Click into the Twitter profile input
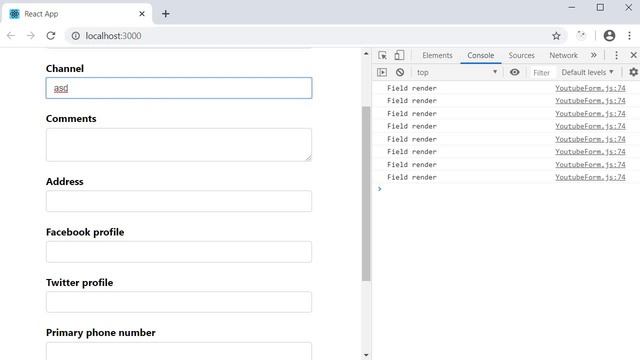 click(179, 302)
